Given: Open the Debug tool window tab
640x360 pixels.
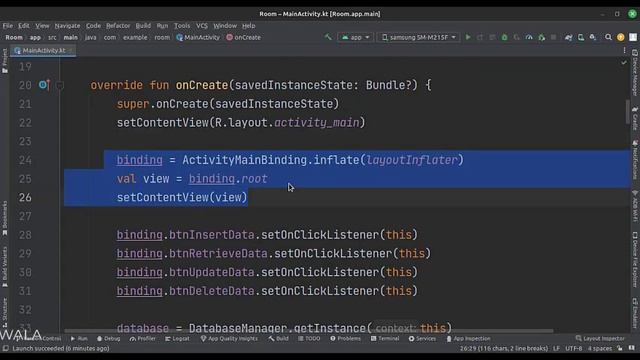Looking at the screenshot, I should [x=109, y=338].
